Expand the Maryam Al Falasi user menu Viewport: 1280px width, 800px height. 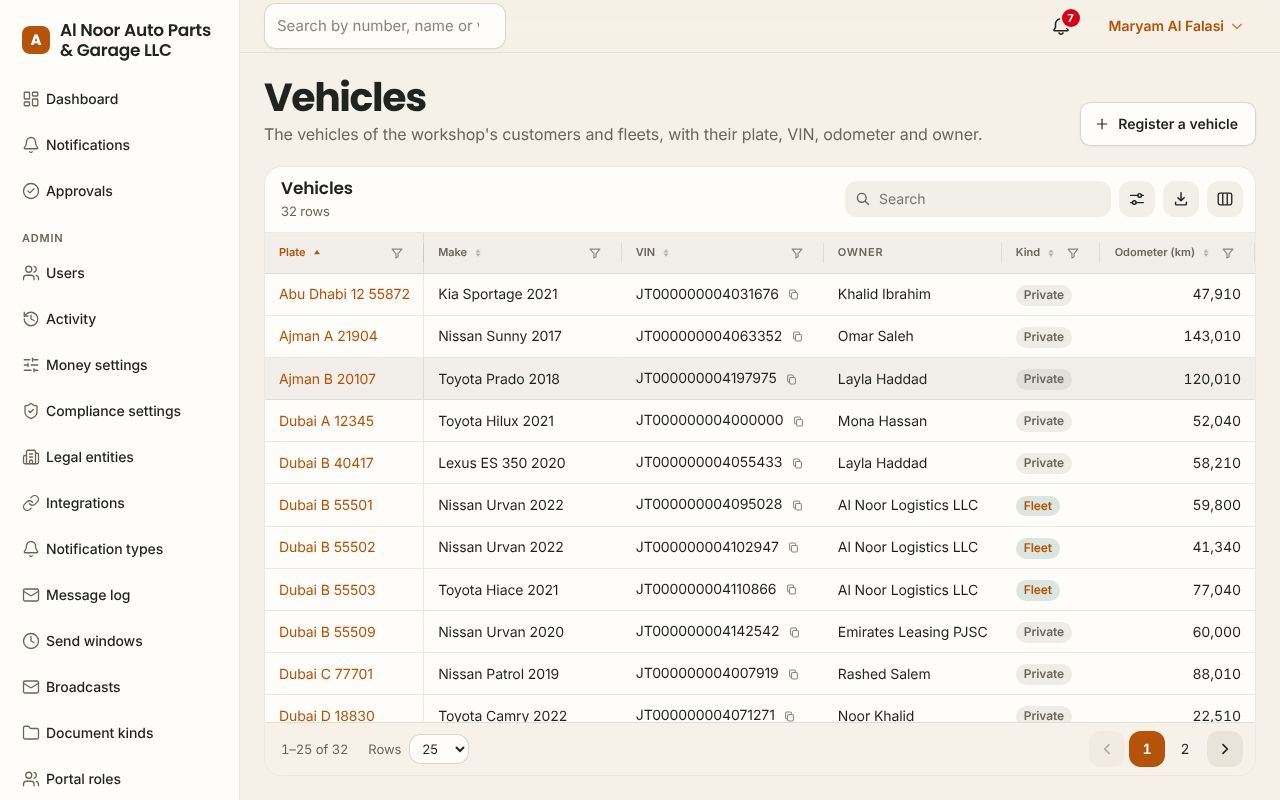[x=1175, y=26]
